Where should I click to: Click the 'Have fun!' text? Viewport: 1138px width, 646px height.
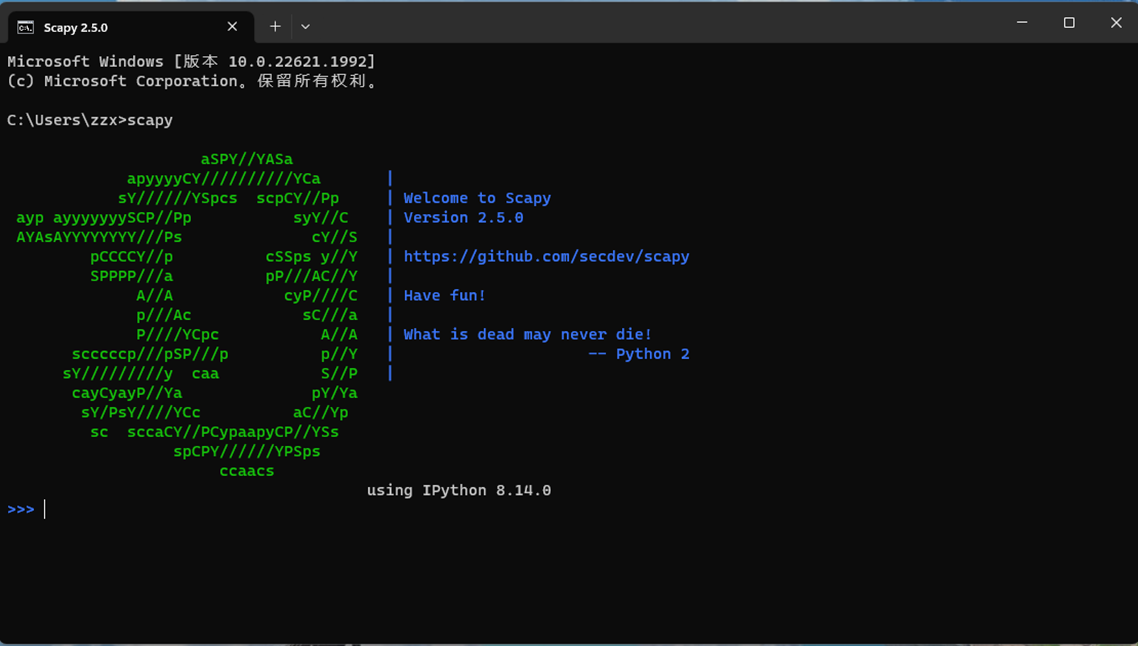tap(444, 295)
